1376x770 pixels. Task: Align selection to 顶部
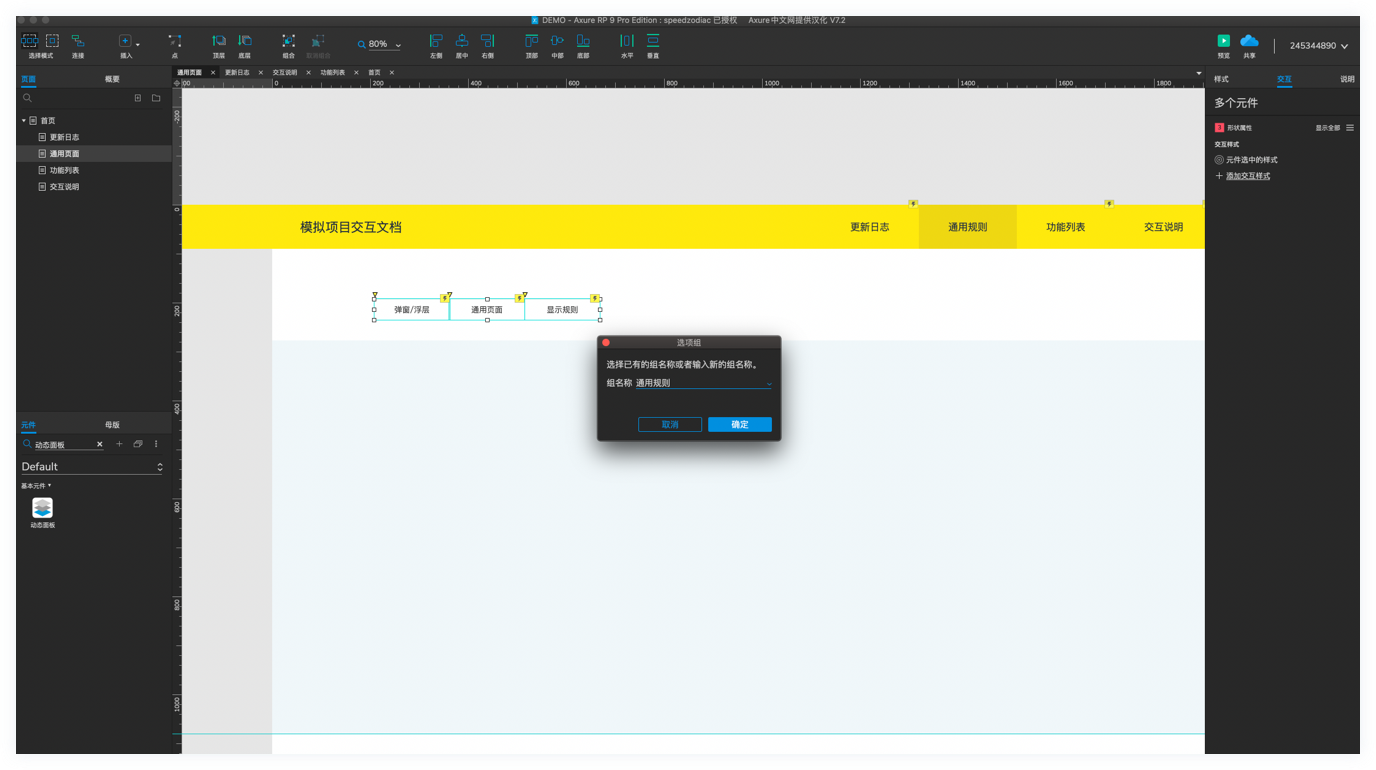pyautogui.click(x=532, y=45)
